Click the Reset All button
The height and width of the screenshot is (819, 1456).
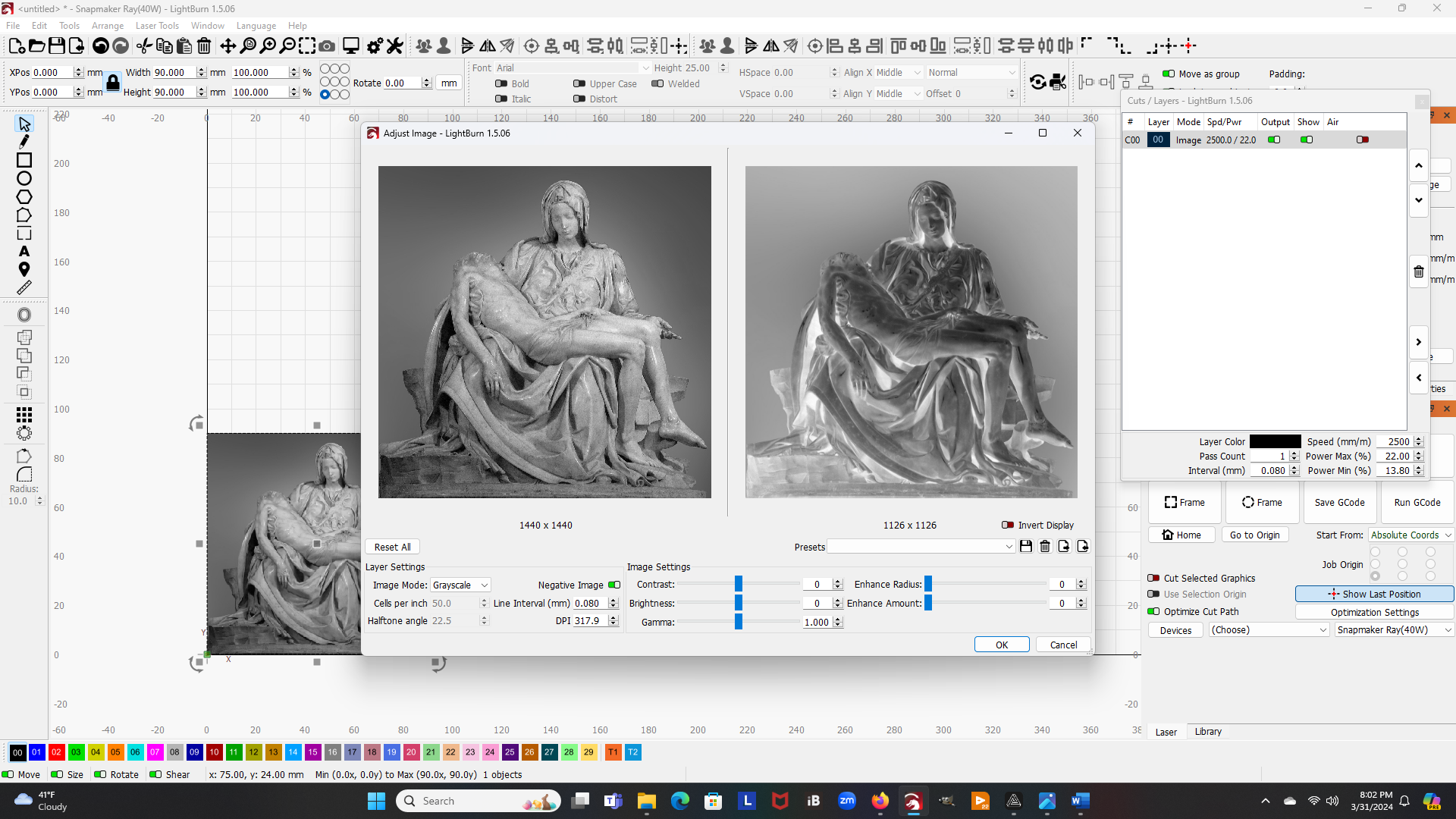click(392, 547)
